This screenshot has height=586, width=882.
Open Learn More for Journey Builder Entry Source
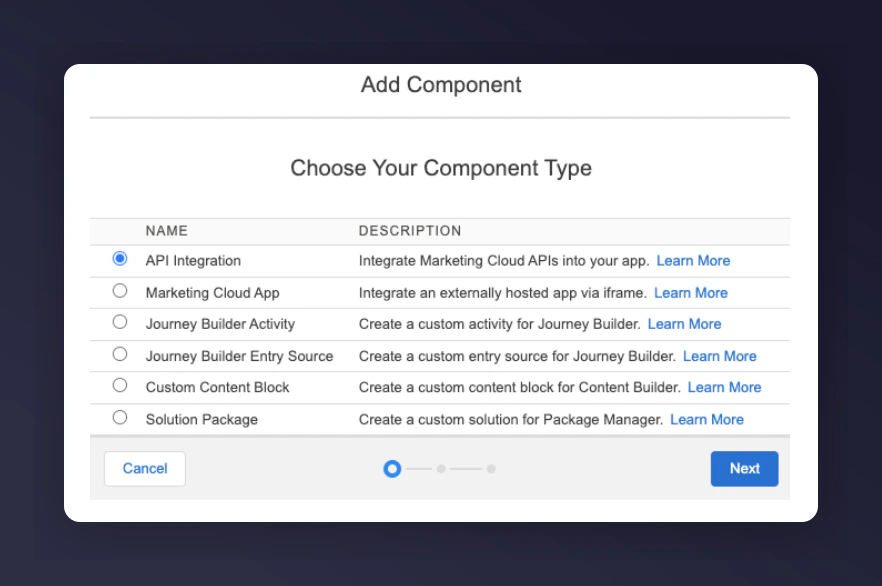coord(719,357)
